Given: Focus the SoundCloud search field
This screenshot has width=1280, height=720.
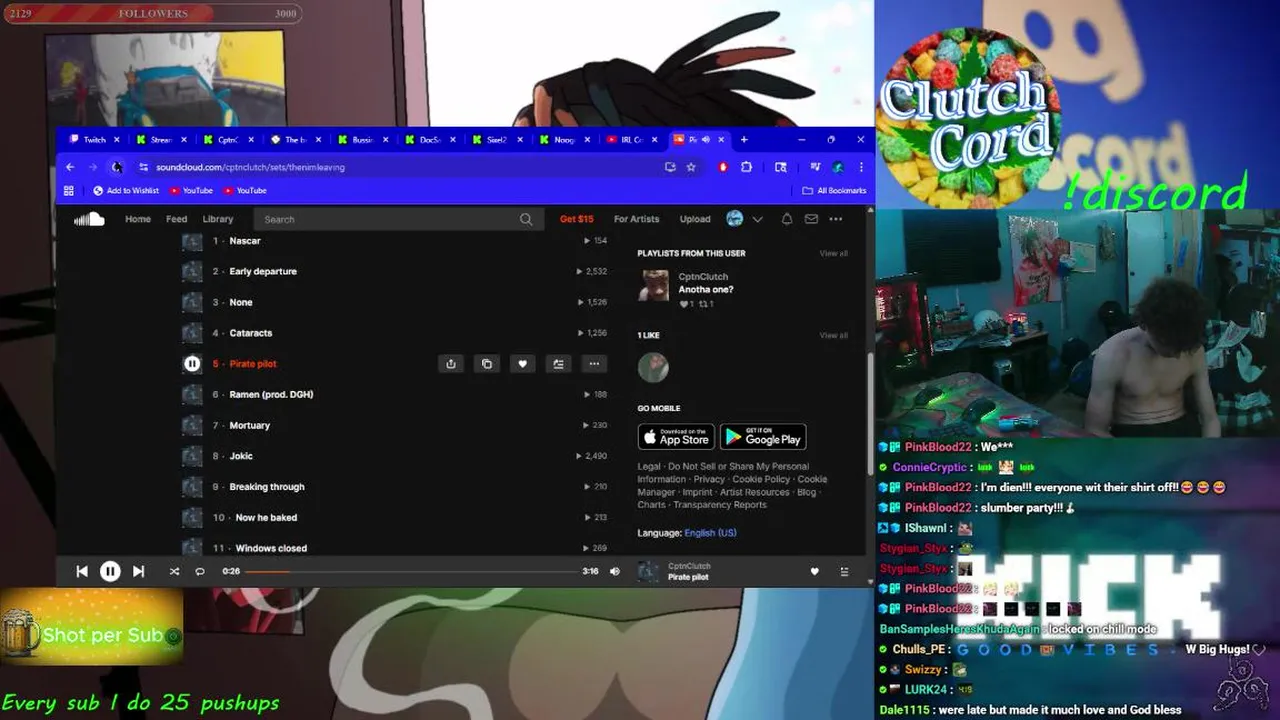Looking at the screenshot, I should click(x=398, y=219).
